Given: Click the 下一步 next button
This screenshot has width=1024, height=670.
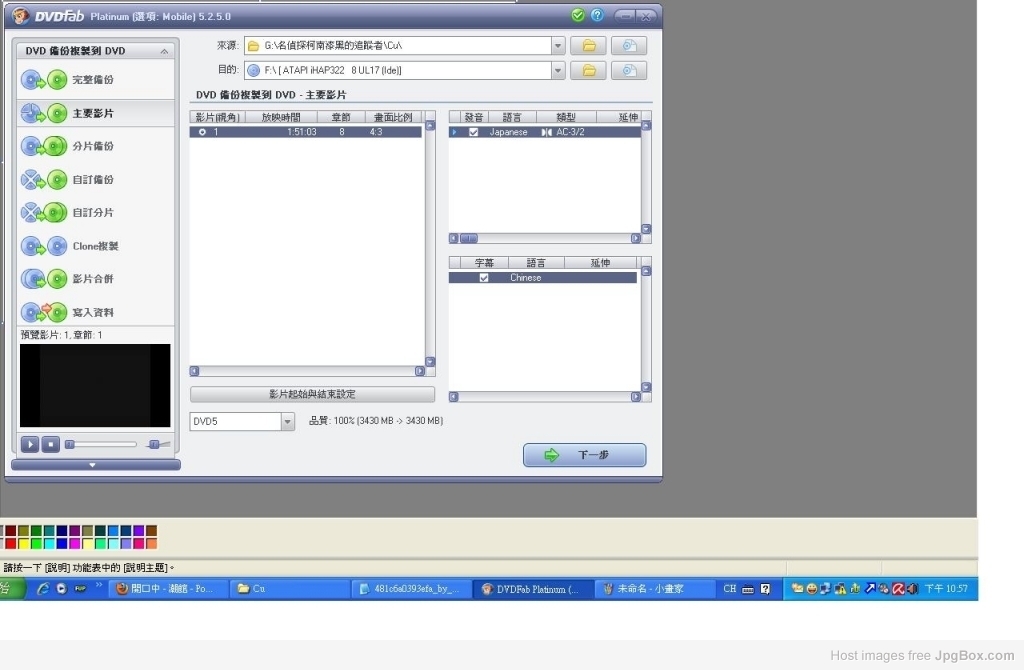Looking at the screenshot, I should pyautogui.click(x=585, y=455).
